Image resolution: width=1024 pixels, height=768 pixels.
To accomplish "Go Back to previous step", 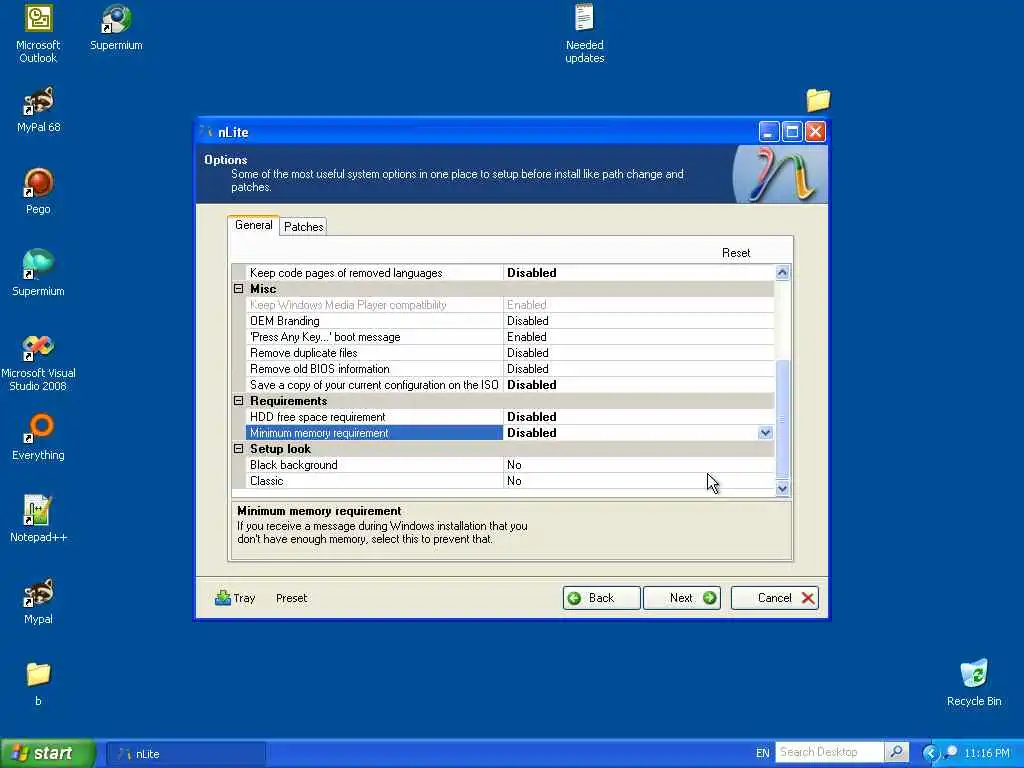I will (601, 598).
